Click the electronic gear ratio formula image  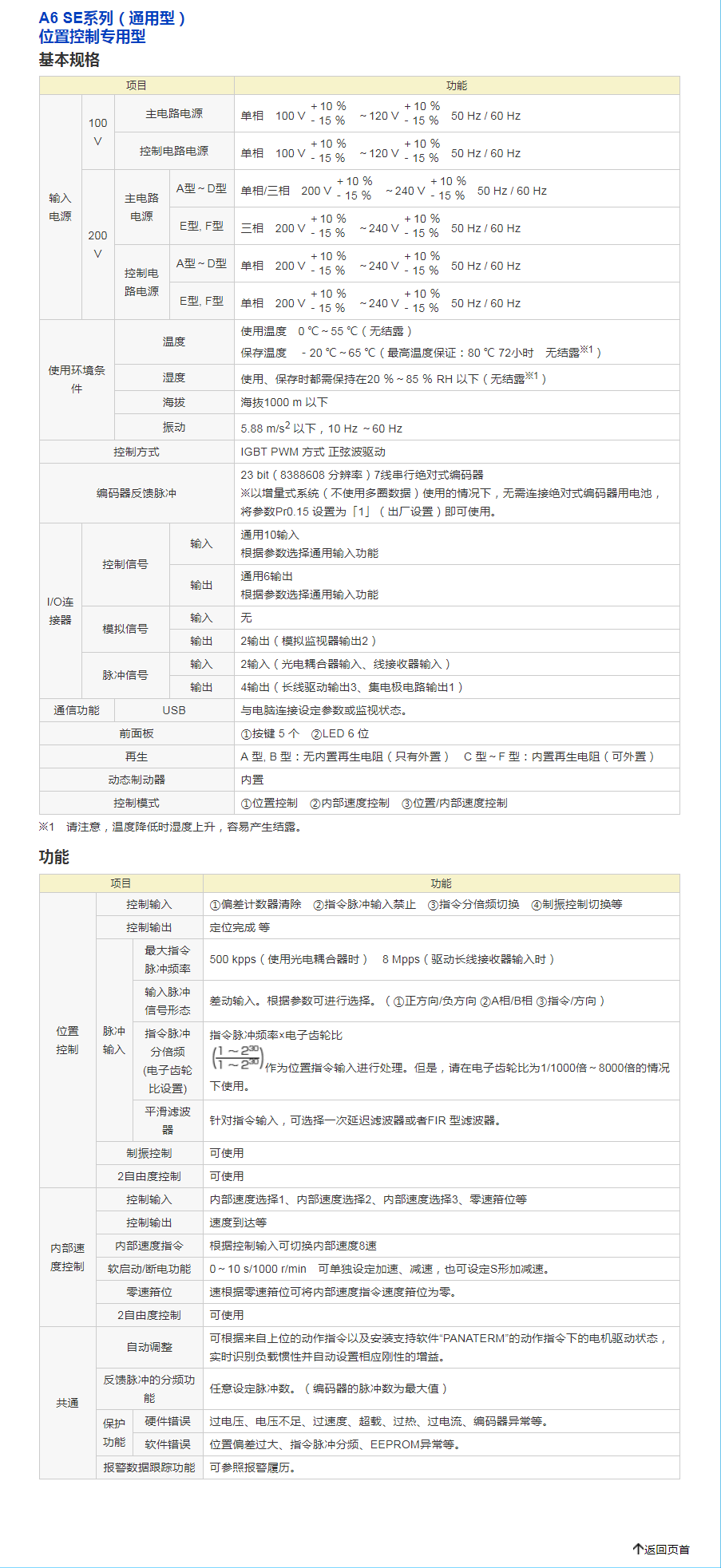point(237,1057)
